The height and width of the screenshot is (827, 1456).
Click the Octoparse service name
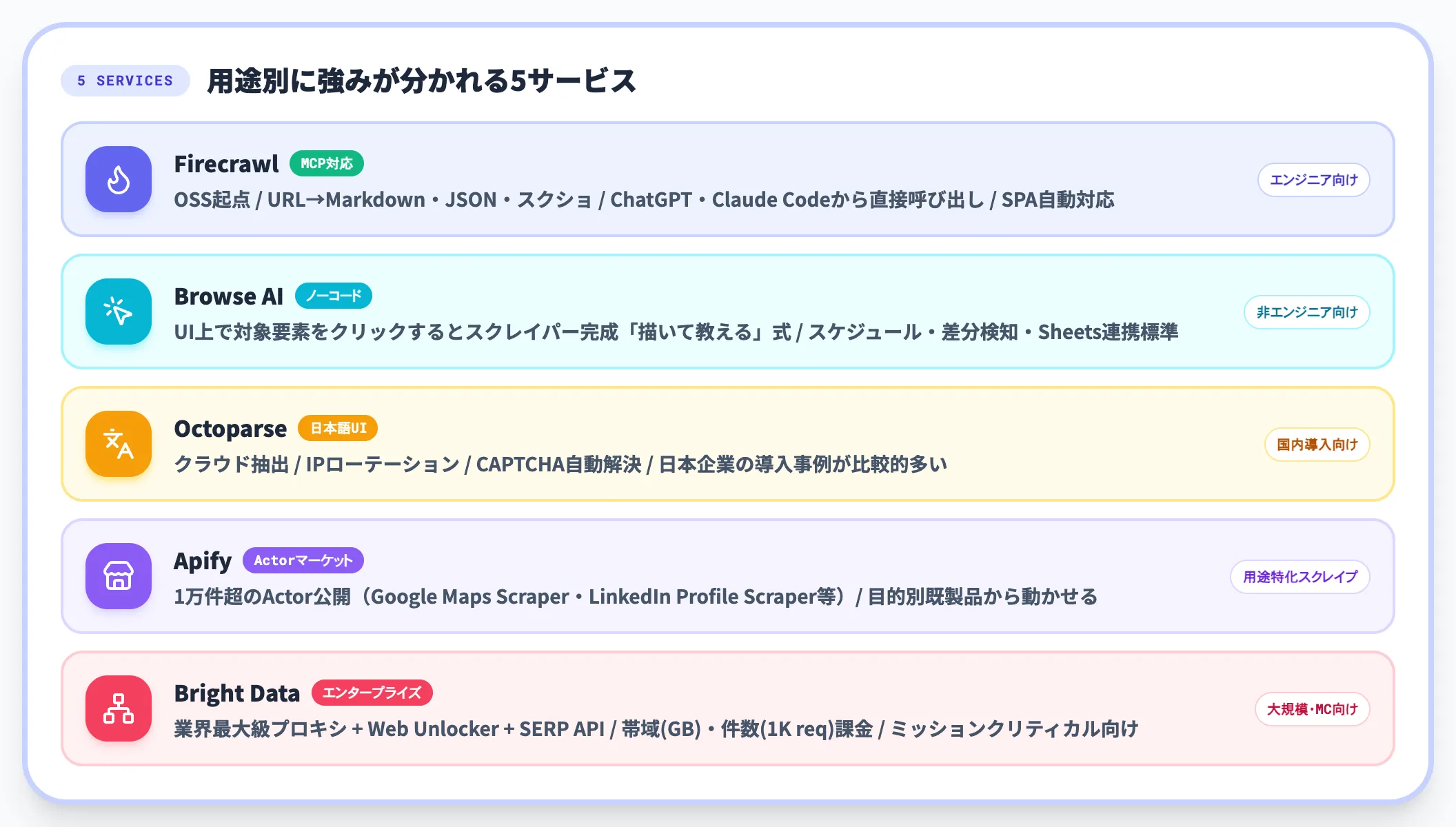pyautogui.click(x=230, y=429)
